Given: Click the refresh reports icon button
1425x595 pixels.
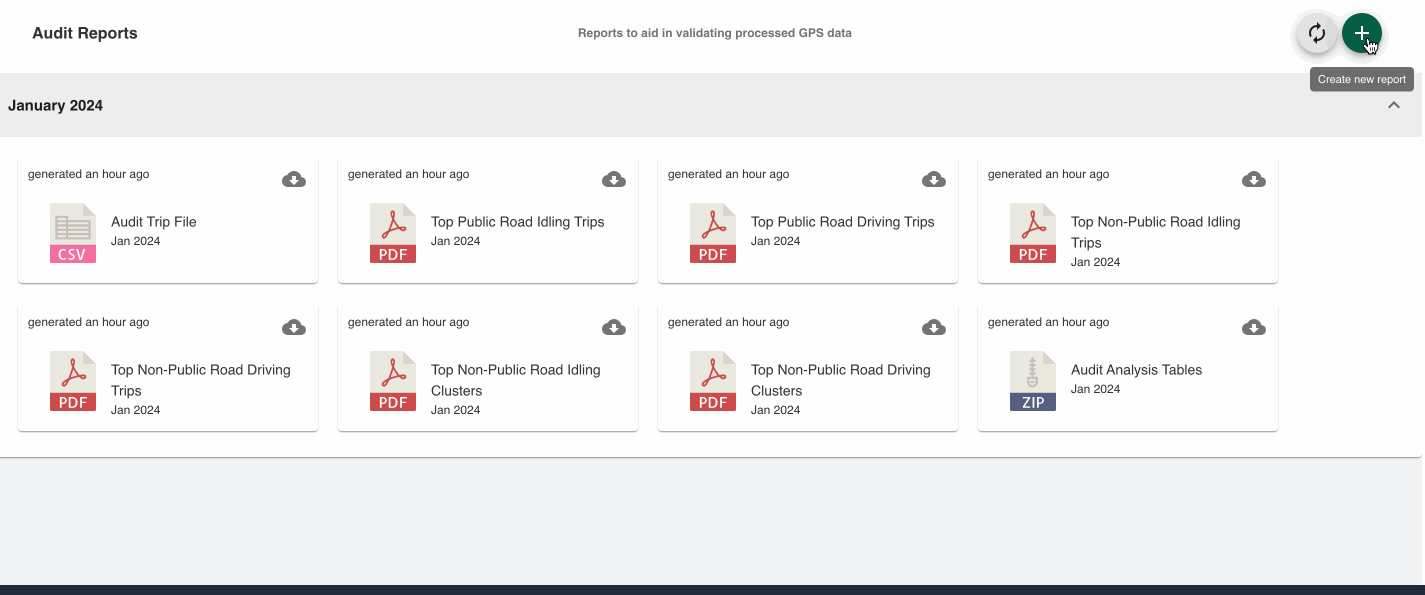Looking at the screenshot, I should 1317,34.
